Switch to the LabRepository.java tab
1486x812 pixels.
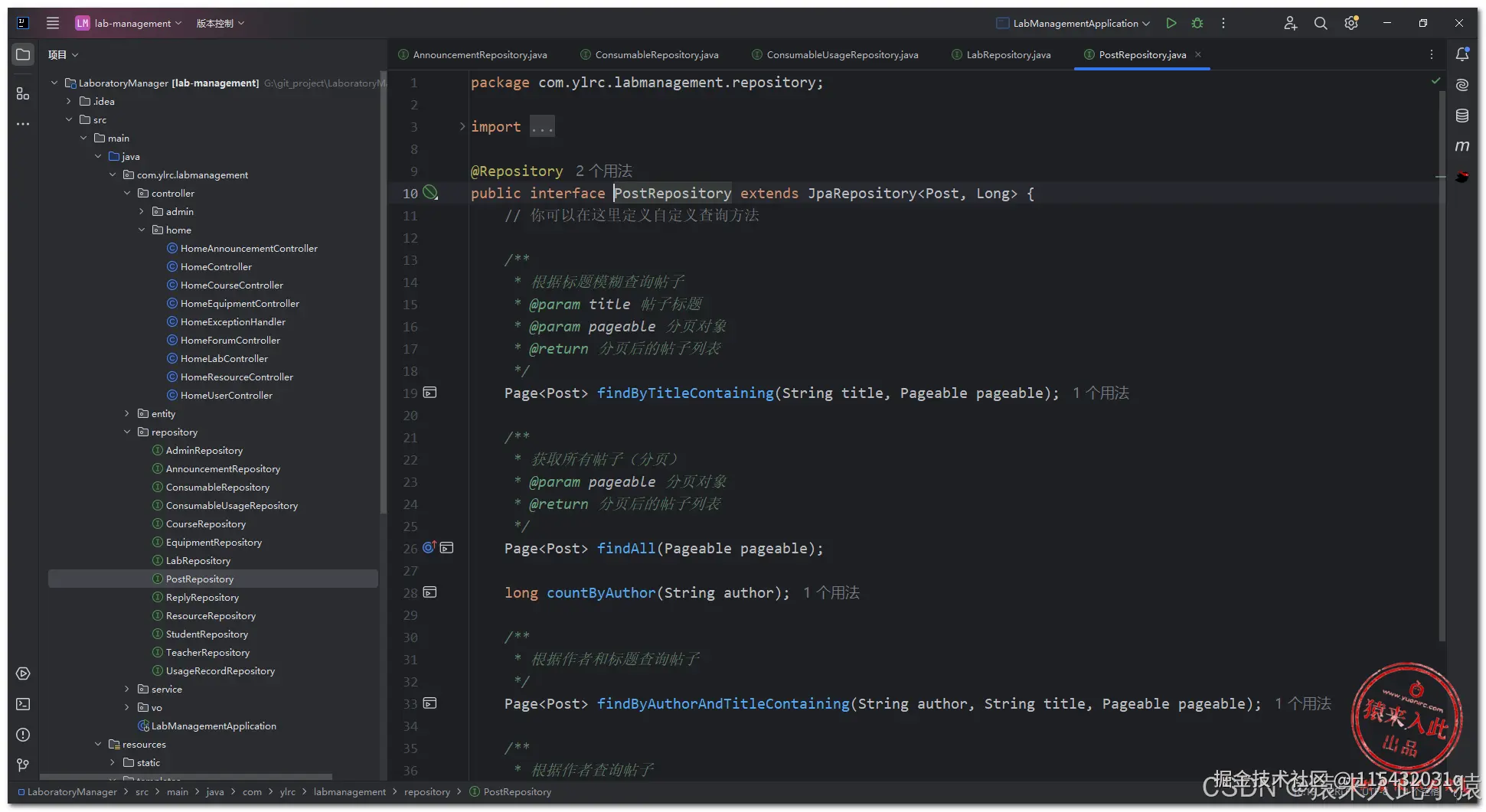click(x=1008, y=55)
